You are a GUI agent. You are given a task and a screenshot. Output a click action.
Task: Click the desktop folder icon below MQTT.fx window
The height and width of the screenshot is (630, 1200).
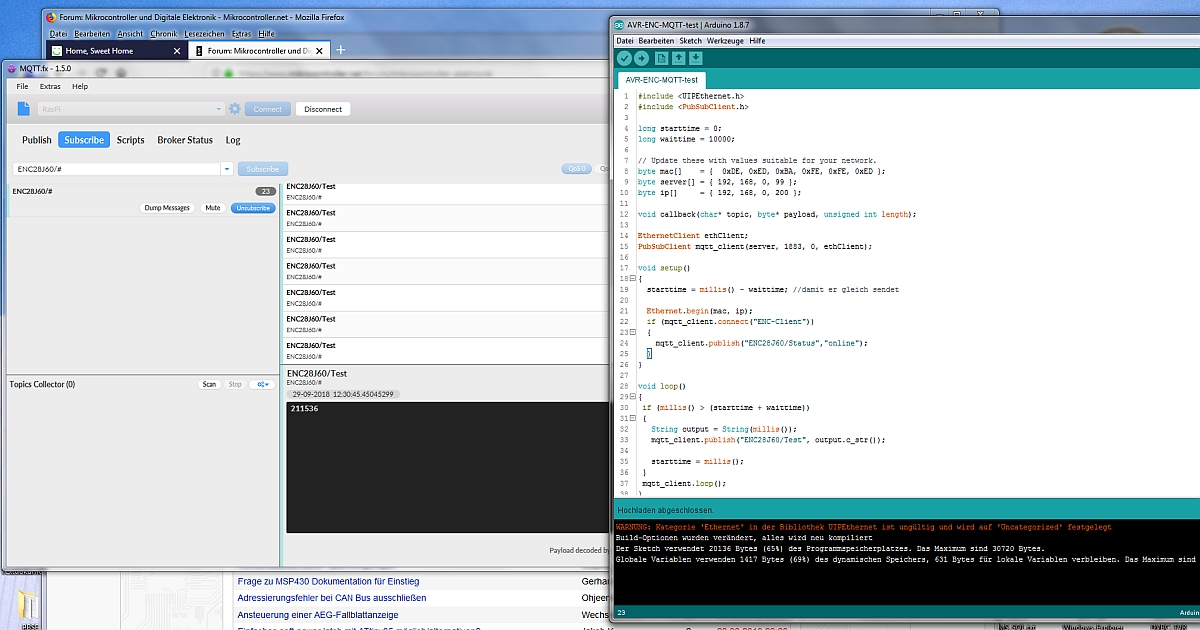tap(27, 608)
